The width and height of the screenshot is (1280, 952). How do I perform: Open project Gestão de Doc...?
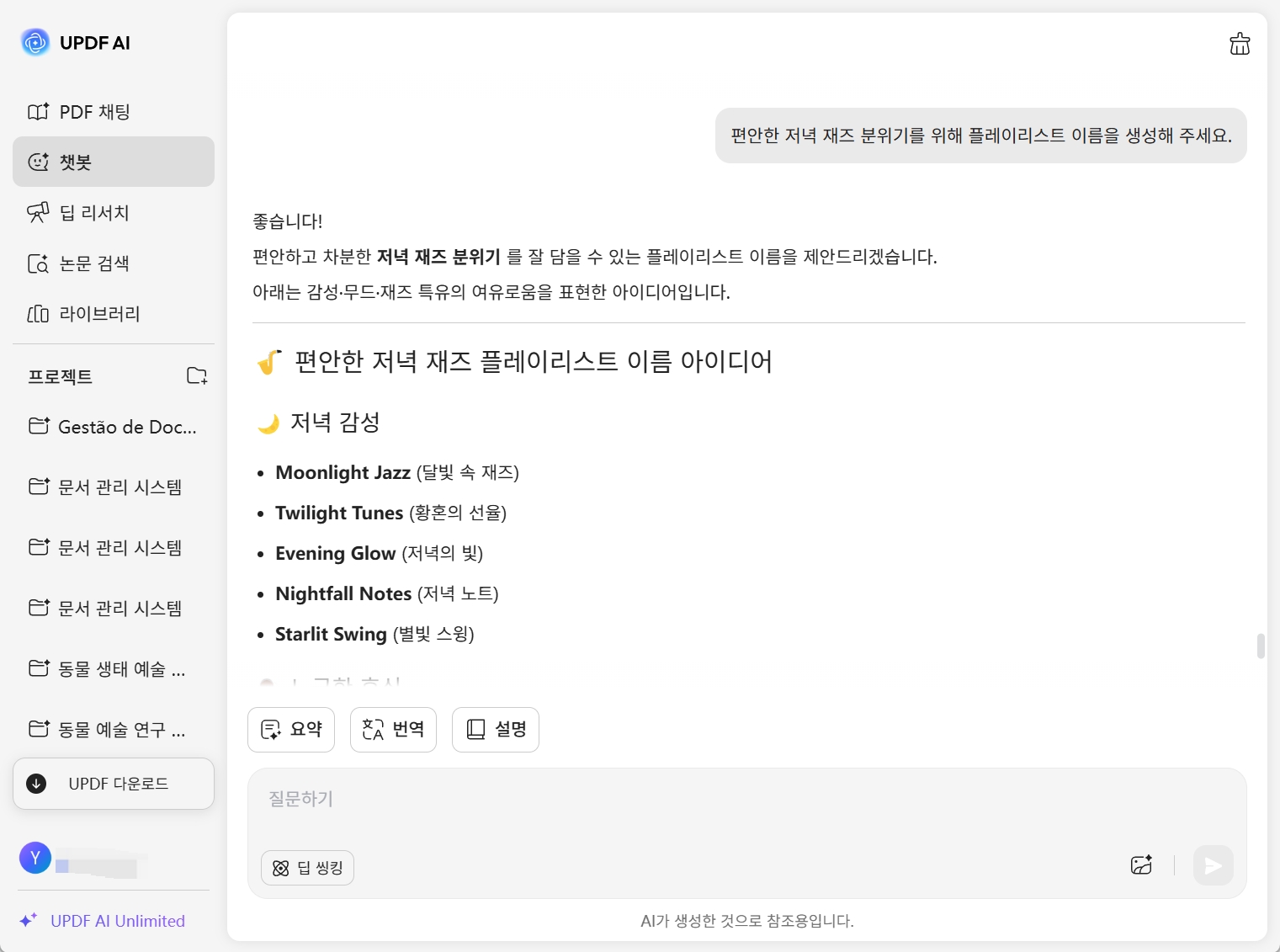click(x=114, y=427)
